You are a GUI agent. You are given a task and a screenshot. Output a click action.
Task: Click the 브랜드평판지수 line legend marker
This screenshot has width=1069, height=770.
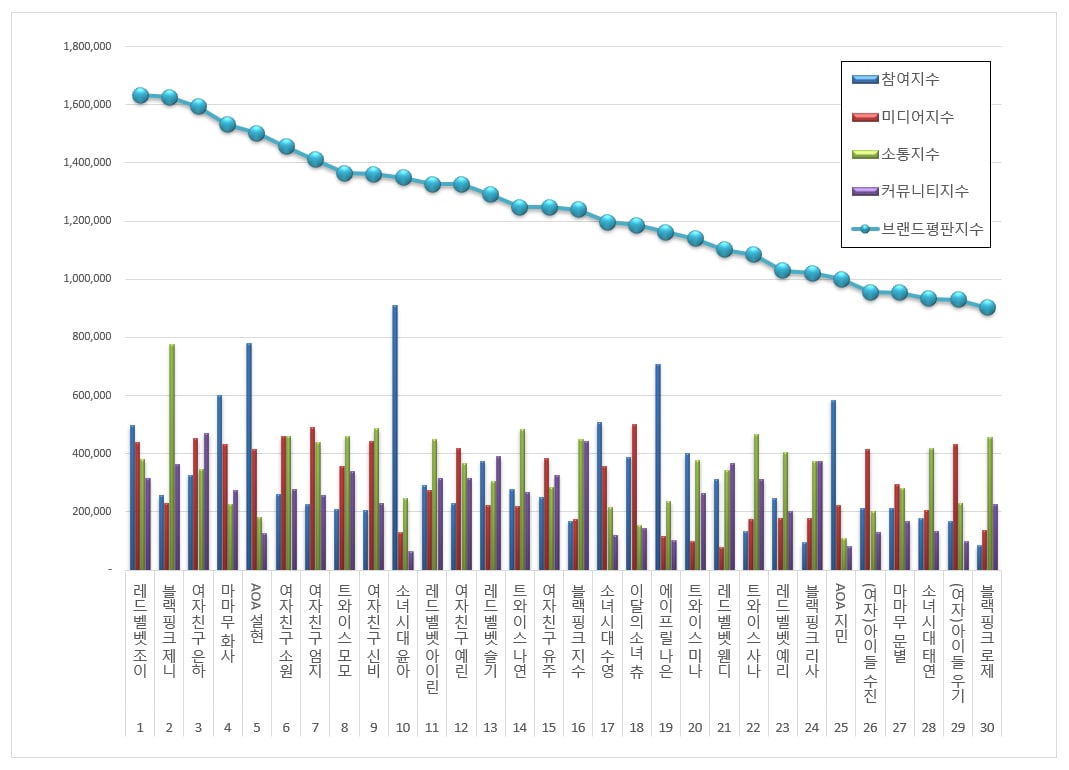(865, 229)
